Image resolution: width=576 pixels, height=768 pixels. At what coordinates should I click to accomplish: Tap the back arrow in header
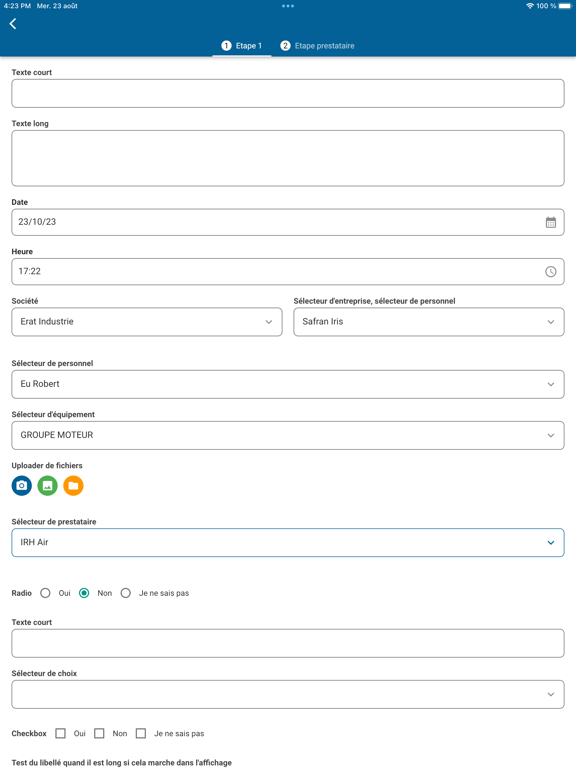pyautogui.click(x=13, y=24)
